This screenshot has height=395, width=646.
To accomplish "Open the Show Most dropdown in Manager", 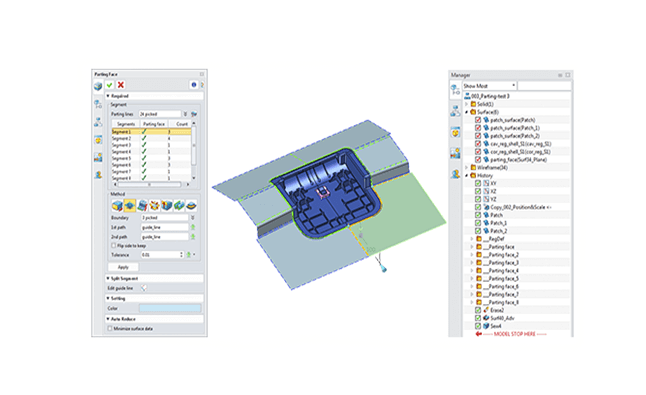I will (x=489, y=86).
